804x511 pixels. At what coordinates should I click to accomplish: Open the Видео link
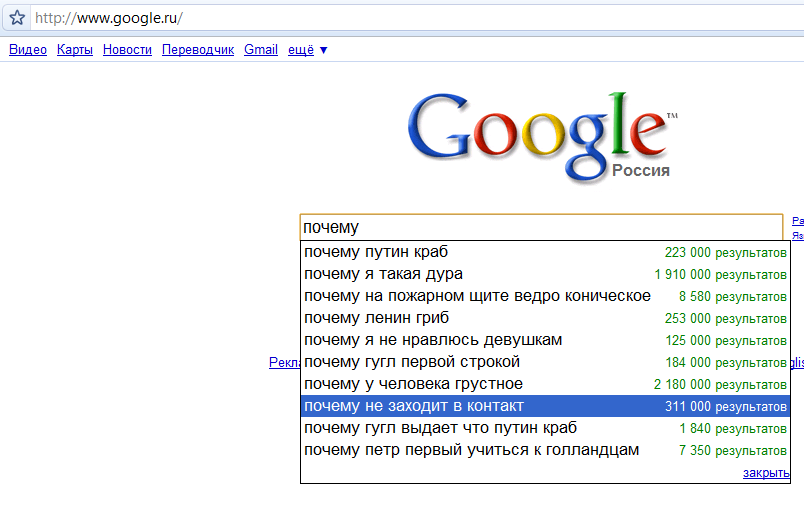tap(28, 50)
